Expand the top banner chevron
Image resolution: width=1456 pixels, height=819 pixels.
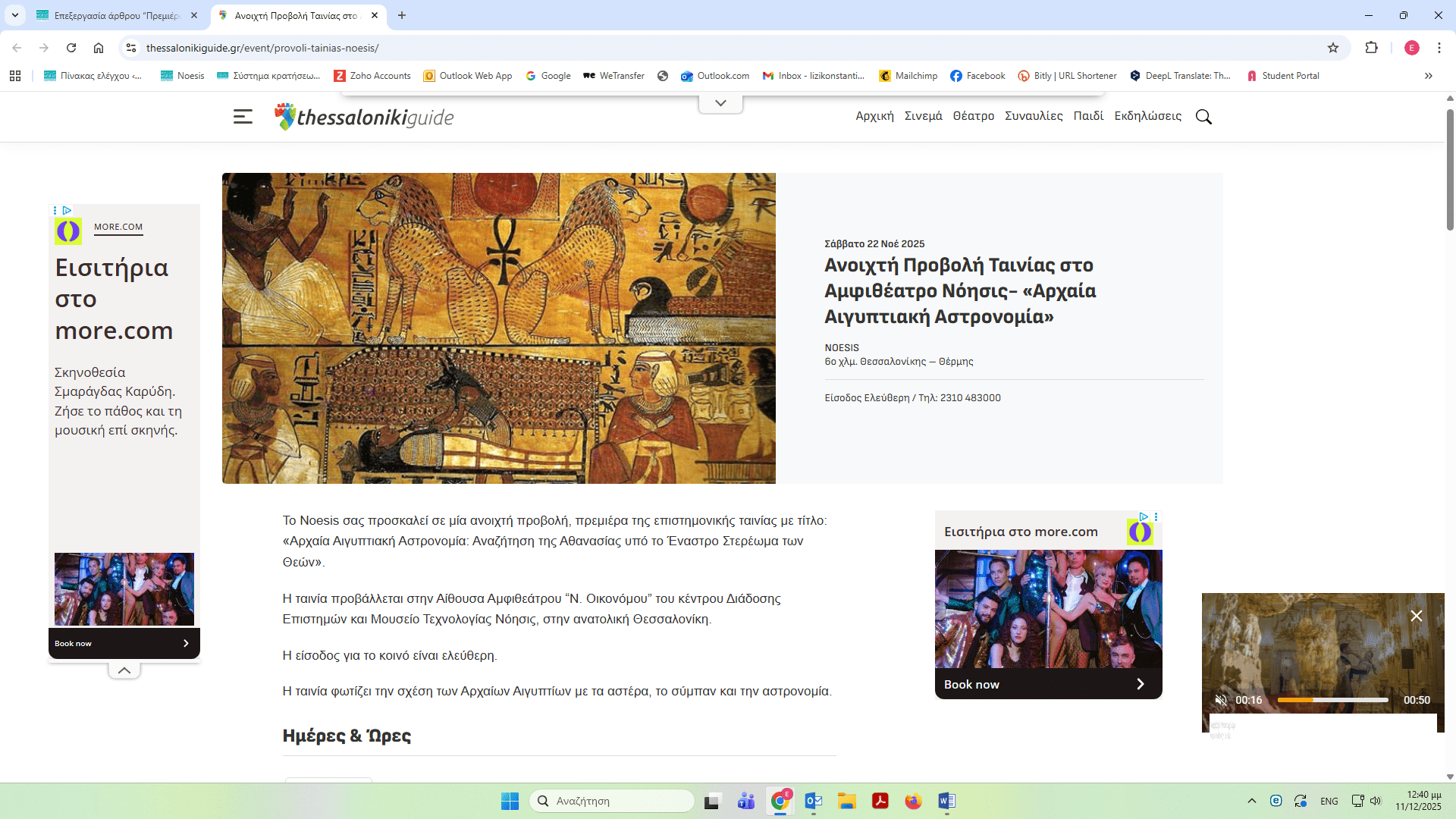720,103
